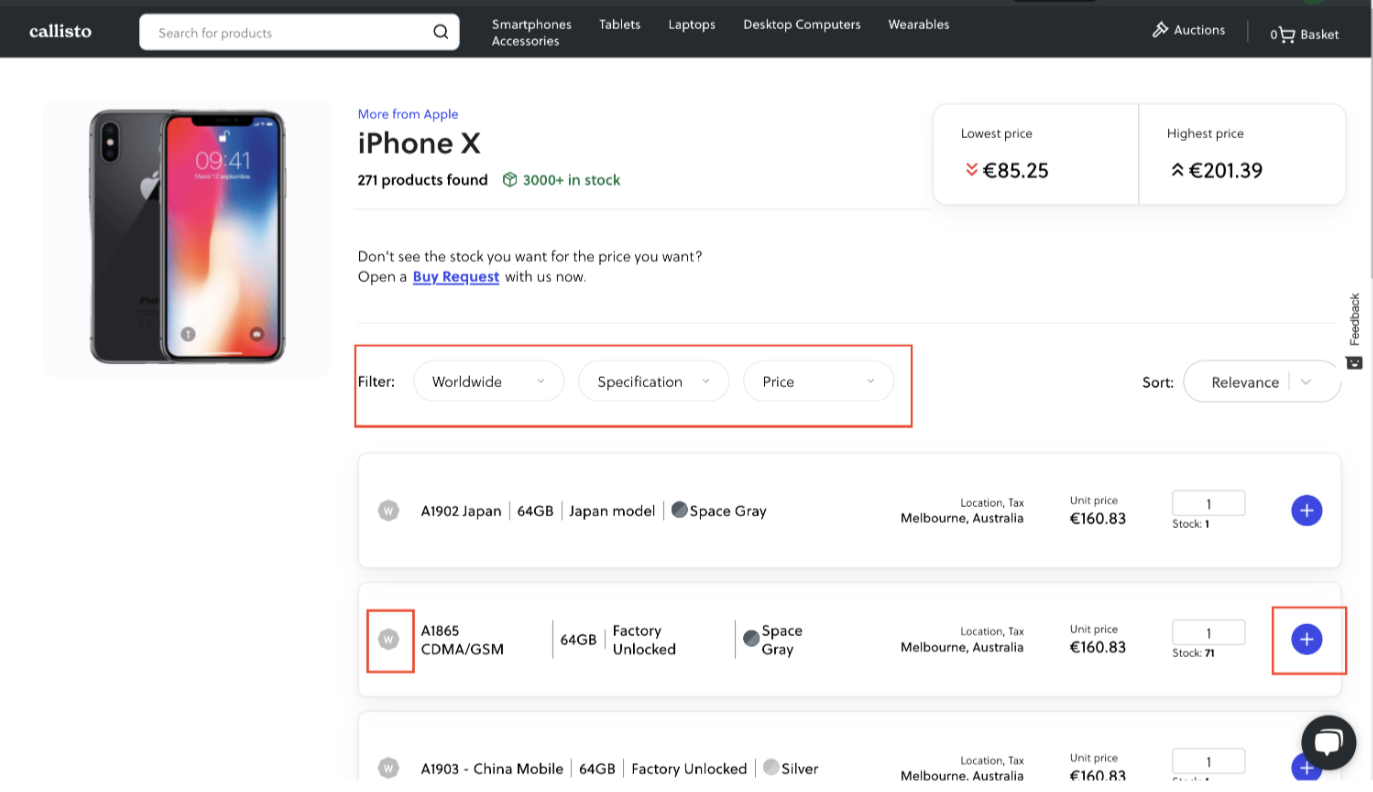The height and width of the screenshot is (792, 1373).
Task: Click the €85.25 lowest price value
Action: (1015, 170)
